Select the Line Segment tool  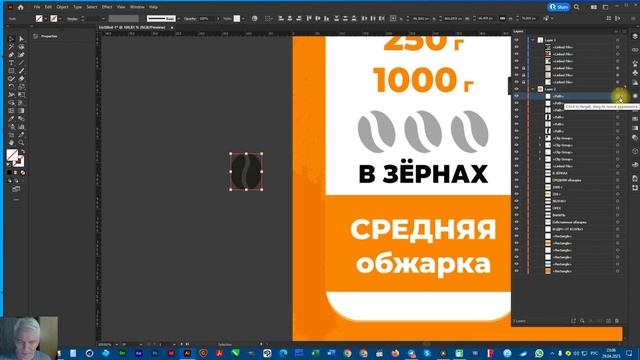point(21,63)
